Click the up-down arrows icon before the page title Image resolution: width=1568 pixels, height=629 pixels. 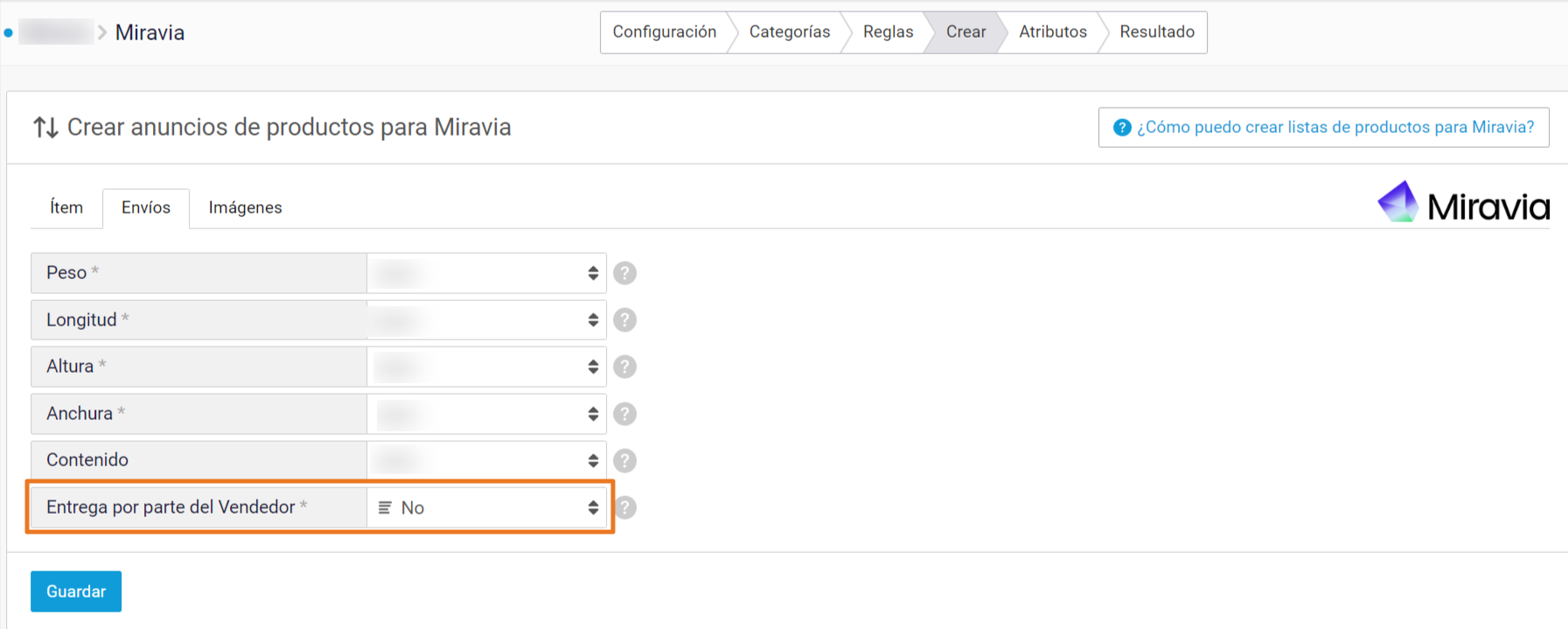[45, 128]
